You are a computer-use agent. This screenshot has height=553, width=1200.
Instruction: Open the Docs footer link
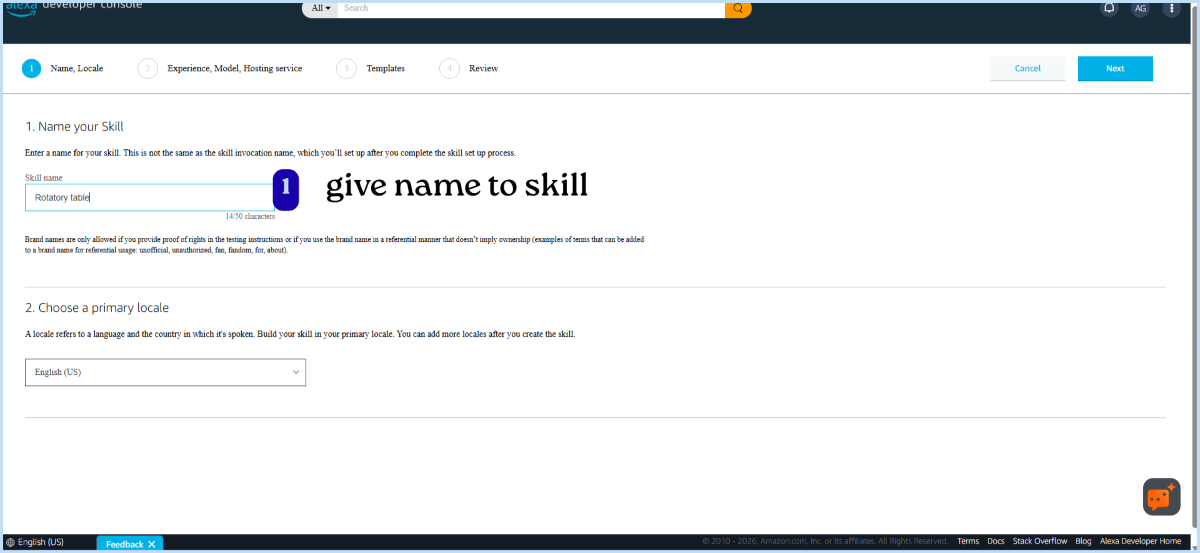996,542
